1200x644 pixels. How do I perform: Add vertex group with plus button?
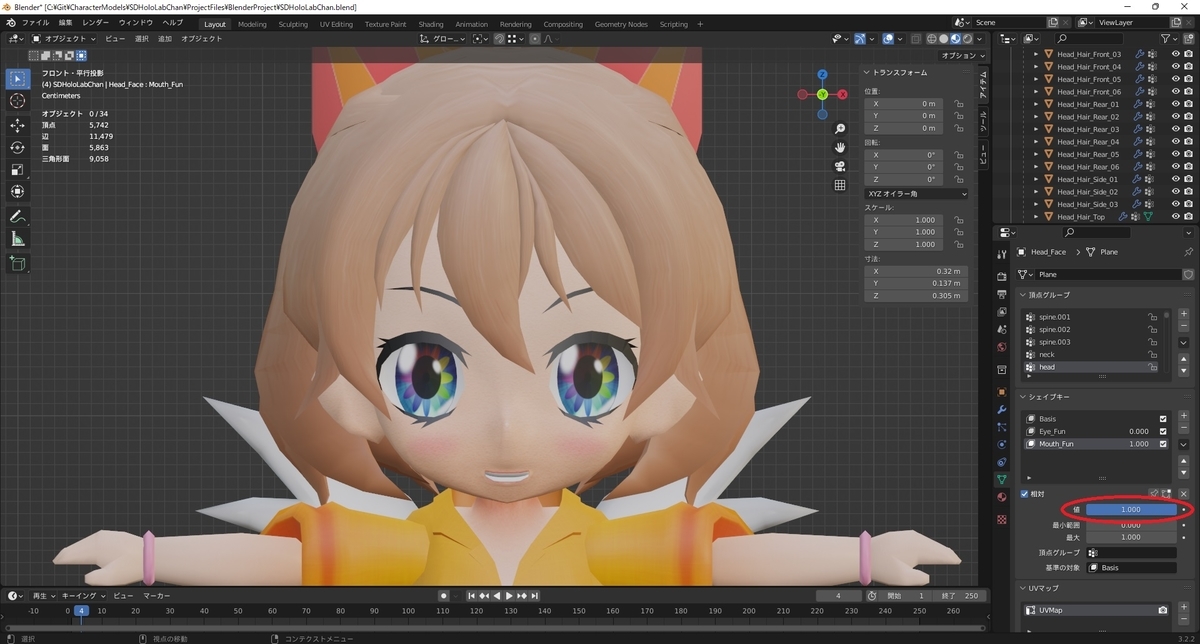[1184, 314]
